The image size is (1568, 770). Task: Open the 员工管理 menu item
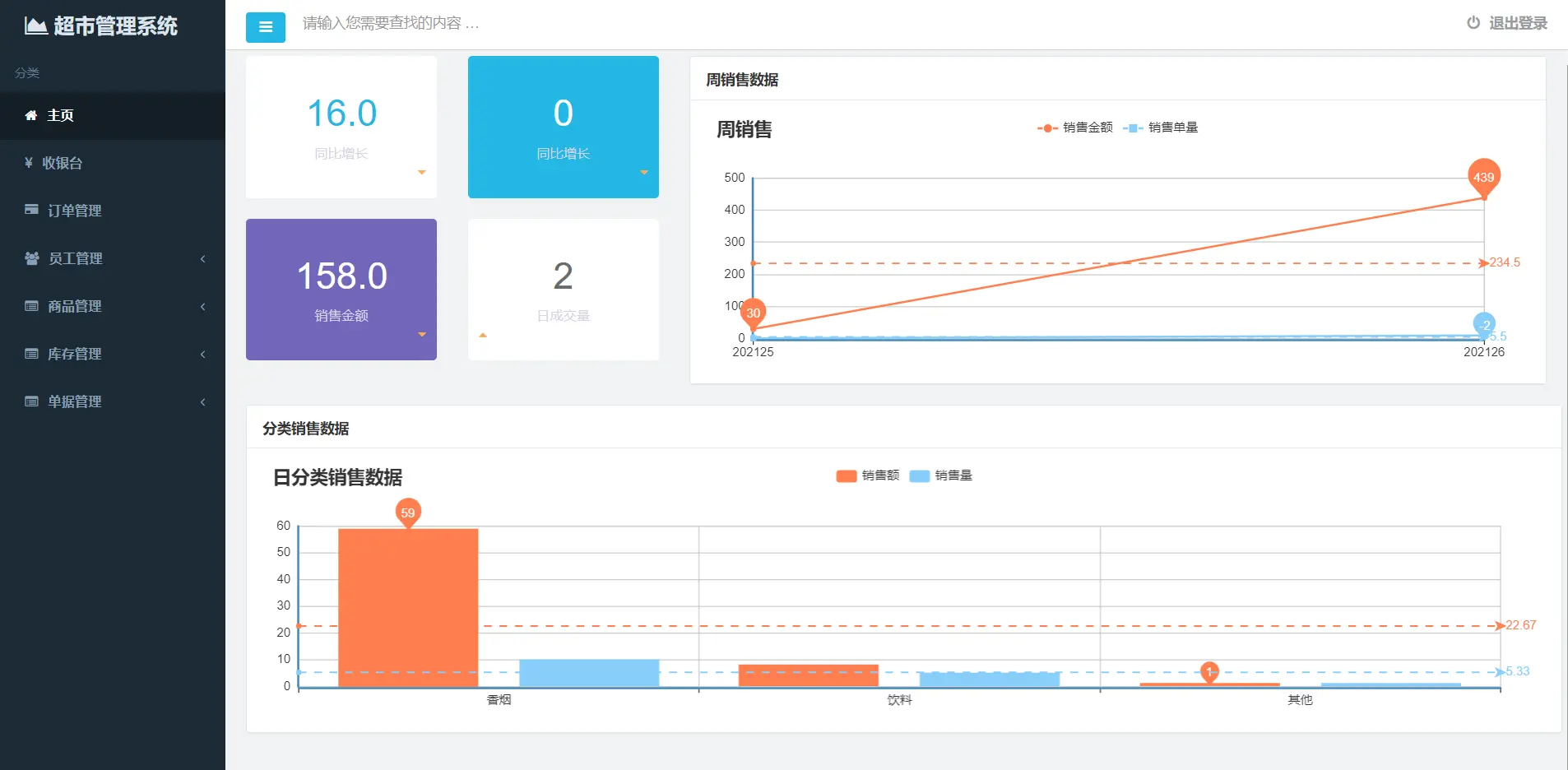coord(113,258)
